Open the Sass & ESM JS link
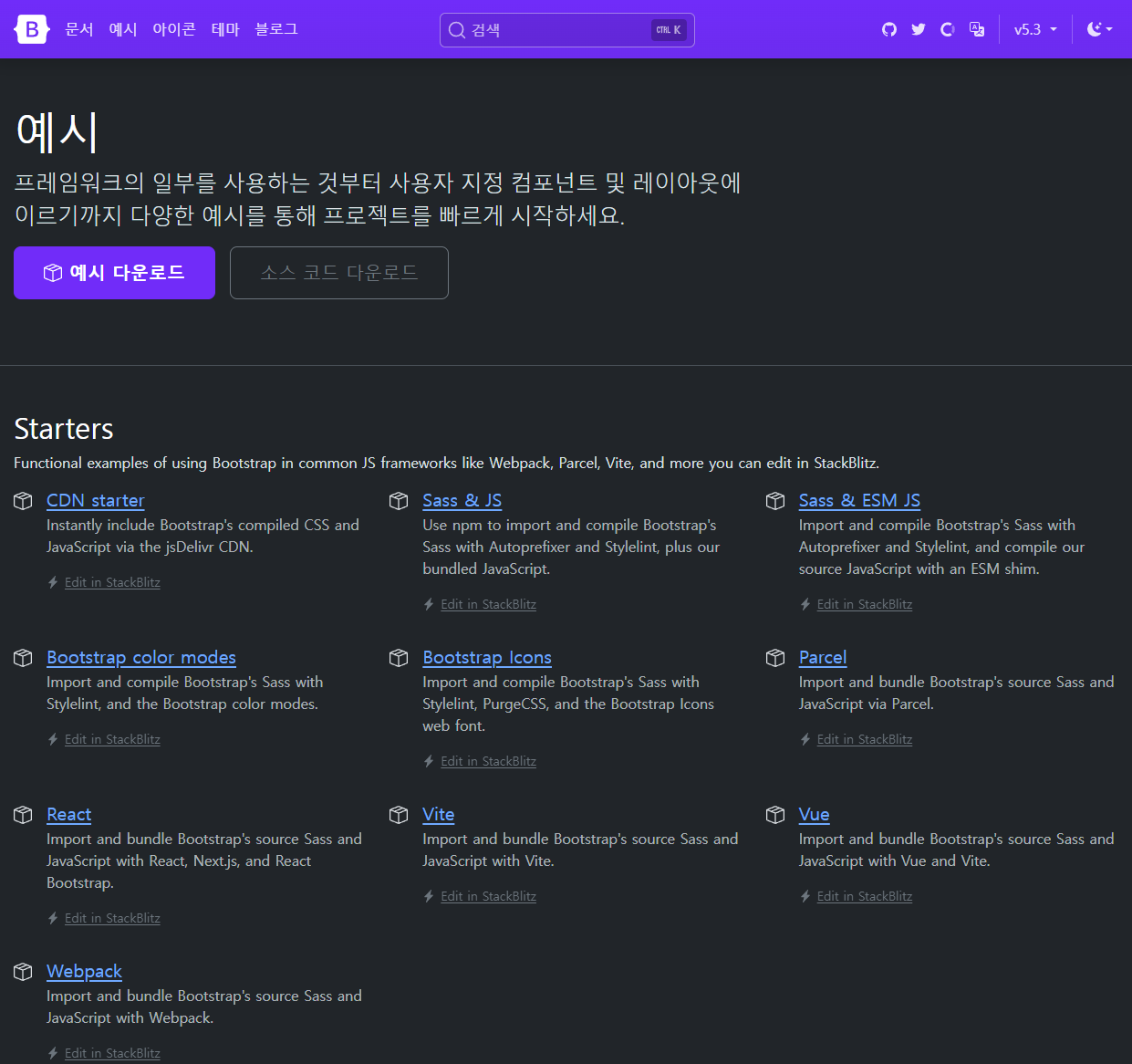Screen dimensions: 1132x1064 click(x=859, y=500)
